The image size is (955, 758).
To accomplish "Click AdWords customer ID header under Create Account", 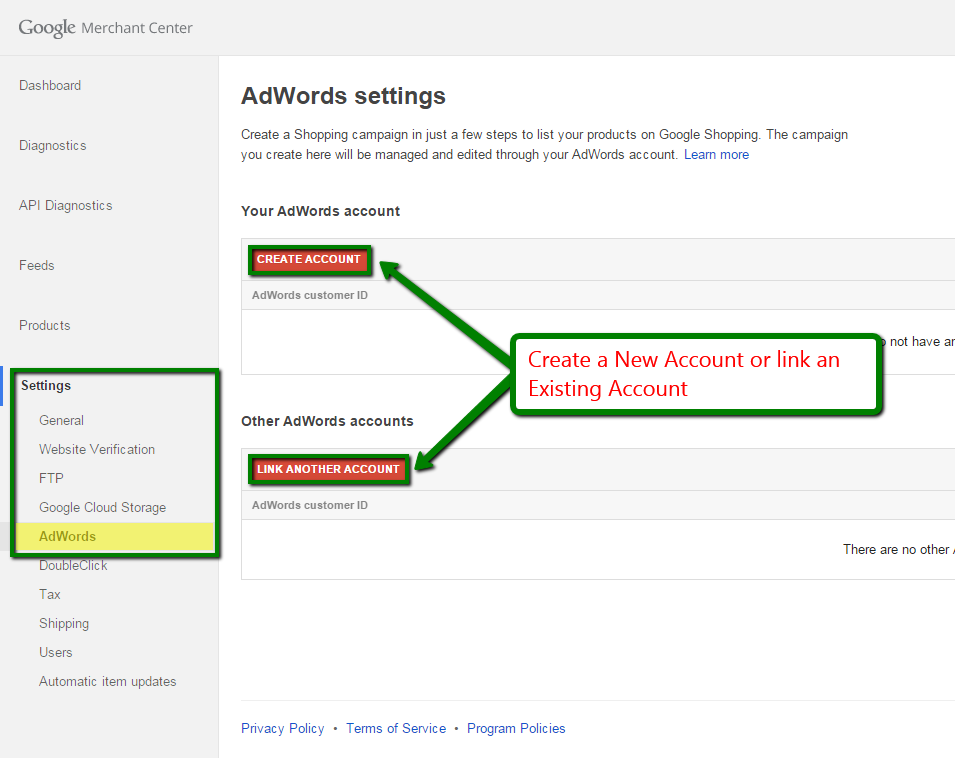I will (309, 295).
